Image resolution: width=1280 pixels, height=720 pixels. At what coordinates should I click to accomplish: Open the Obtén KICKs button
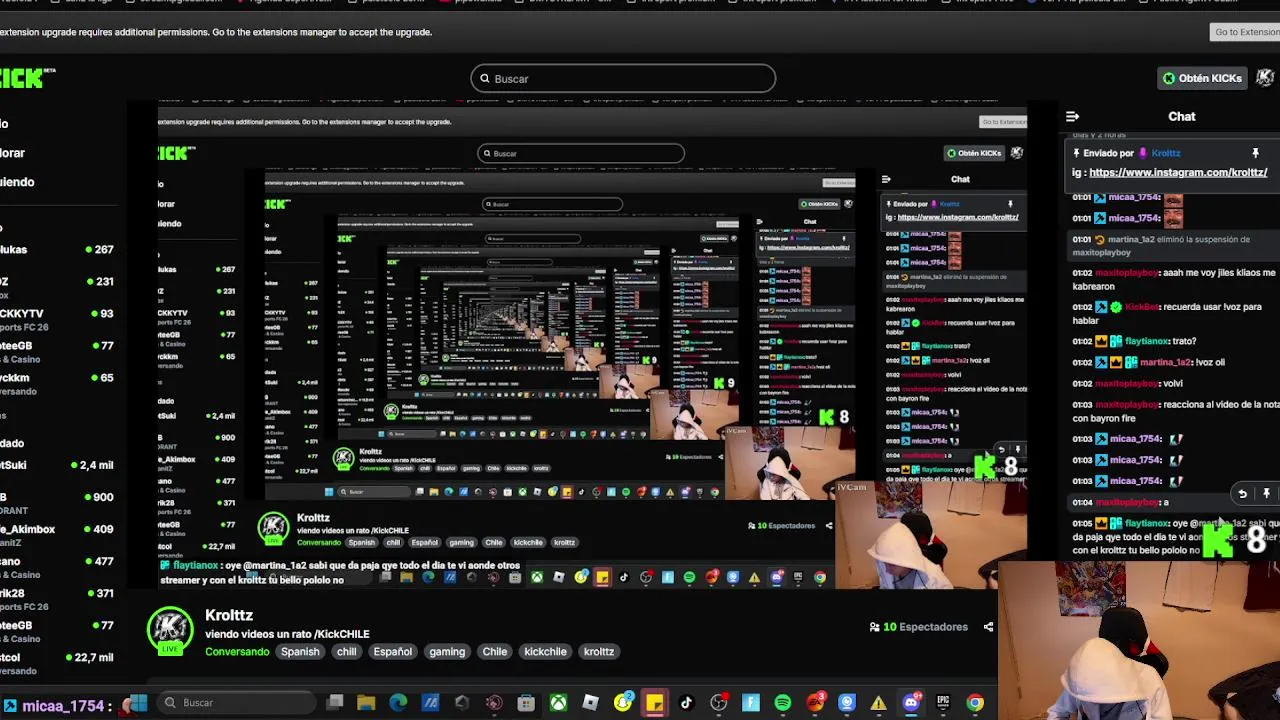pyautogui.click(x=1202, y=78)
